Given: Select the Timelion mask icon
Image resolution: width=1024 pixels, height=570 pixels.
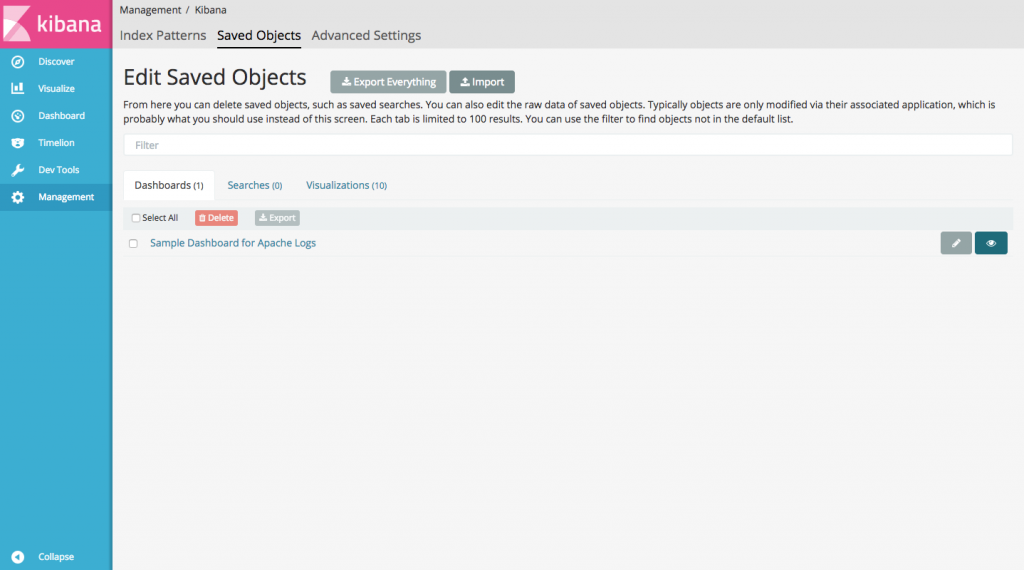Looking at the screenshot, I should (x=18, y=142).
